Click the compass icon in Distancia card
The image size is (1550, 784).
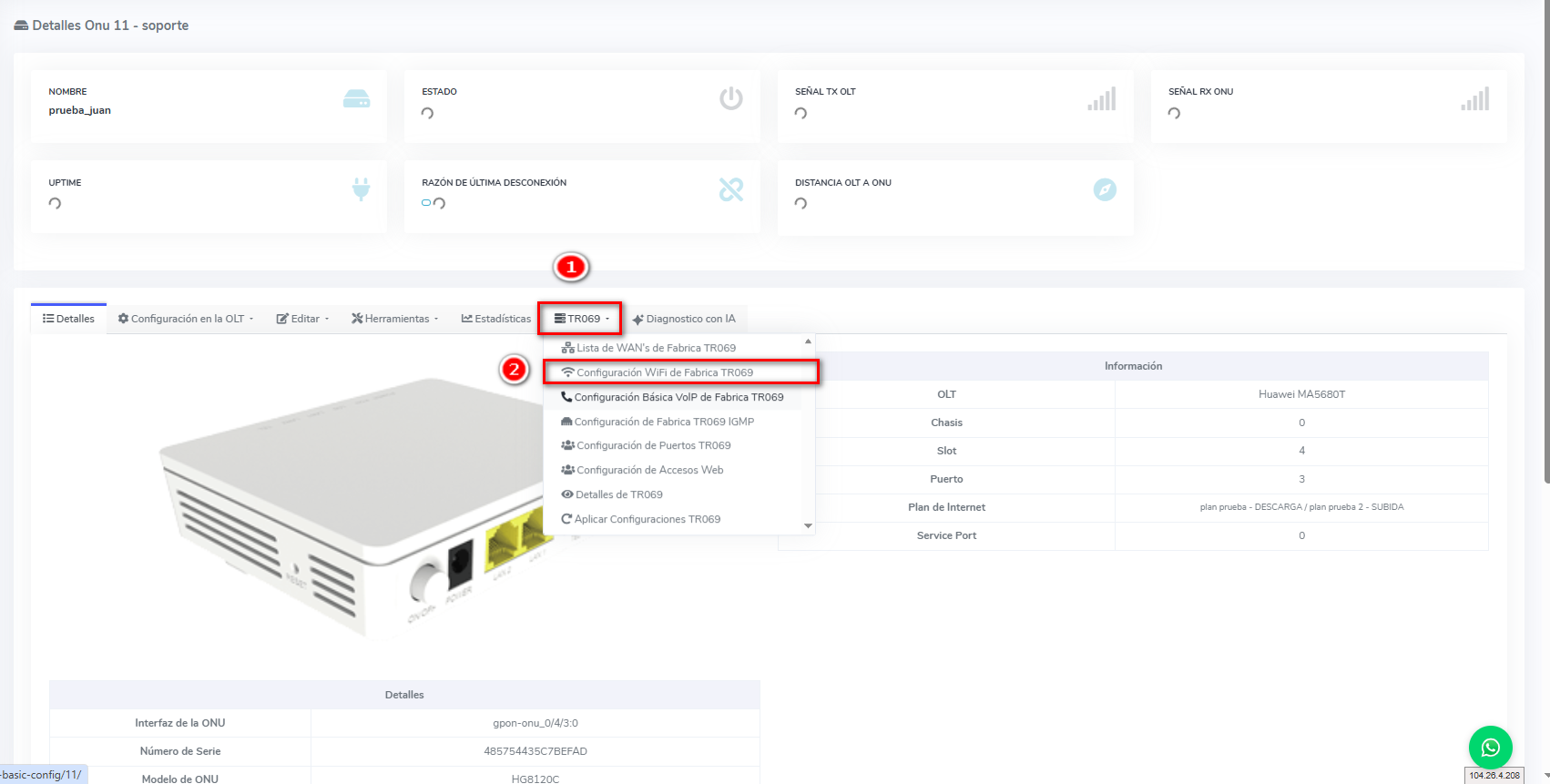pyautogui.click(x=1104, y=189)
